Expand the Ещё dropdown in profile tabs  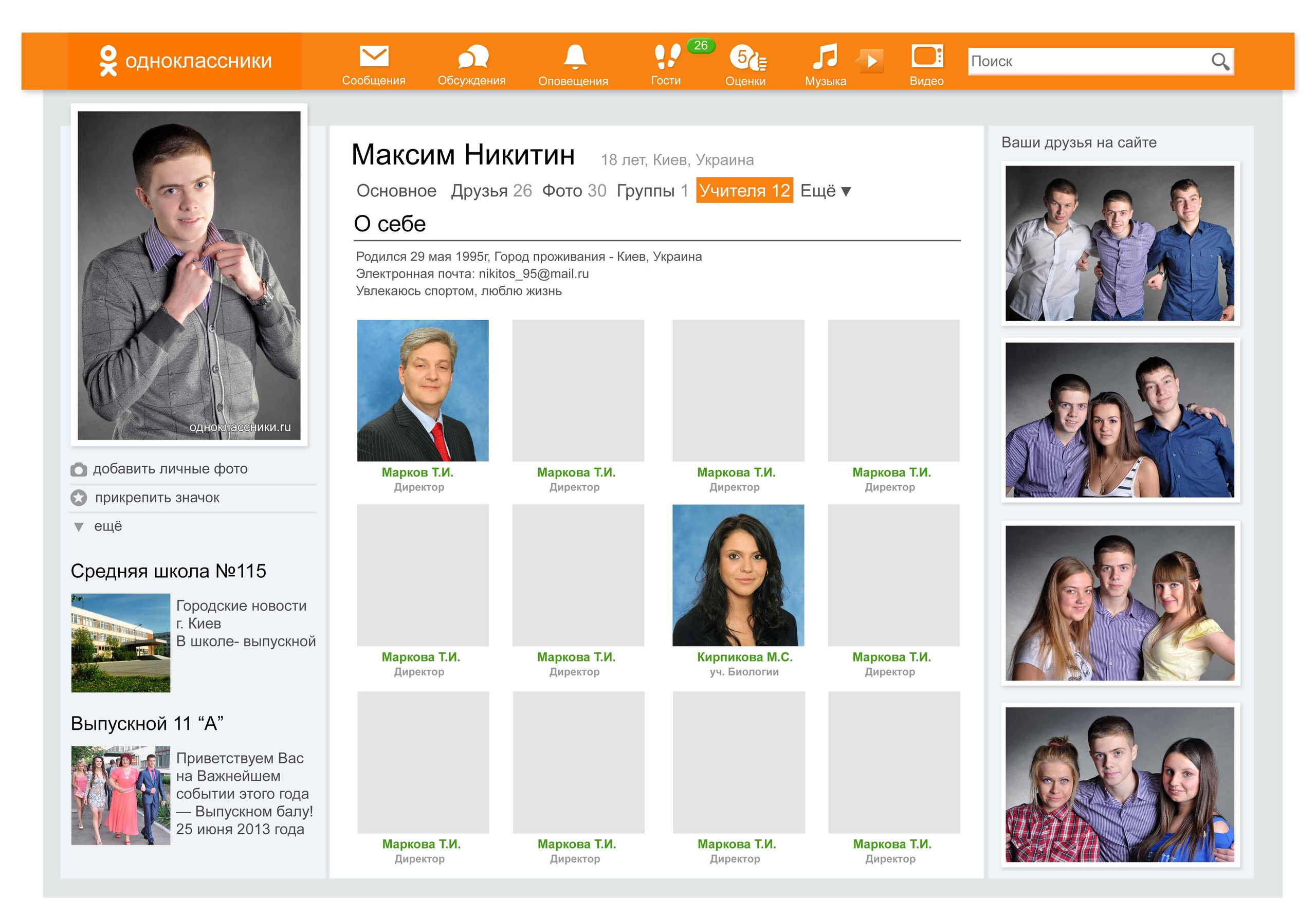(826, 191)
